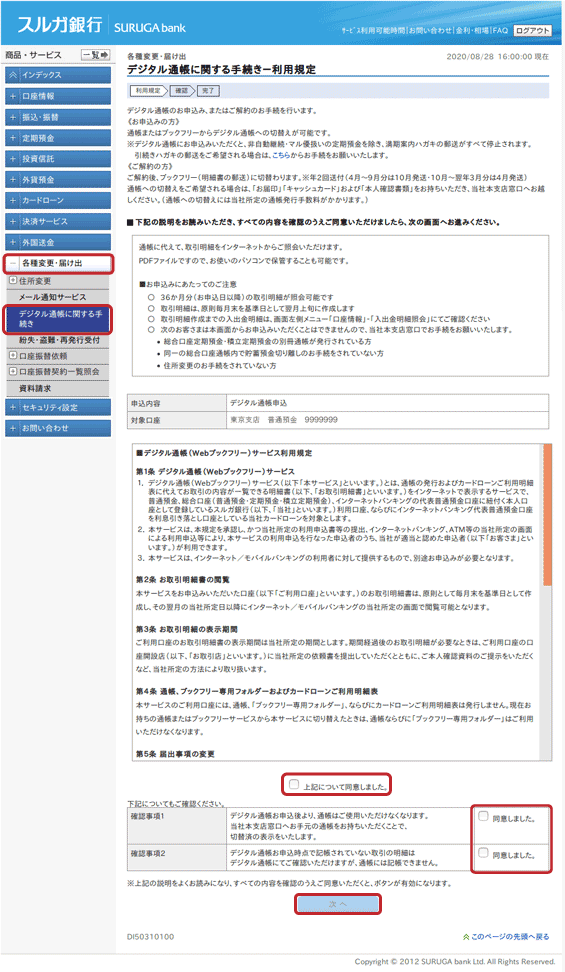Expand the 外貨預金 menu section
565x972 pixels.
58,180
